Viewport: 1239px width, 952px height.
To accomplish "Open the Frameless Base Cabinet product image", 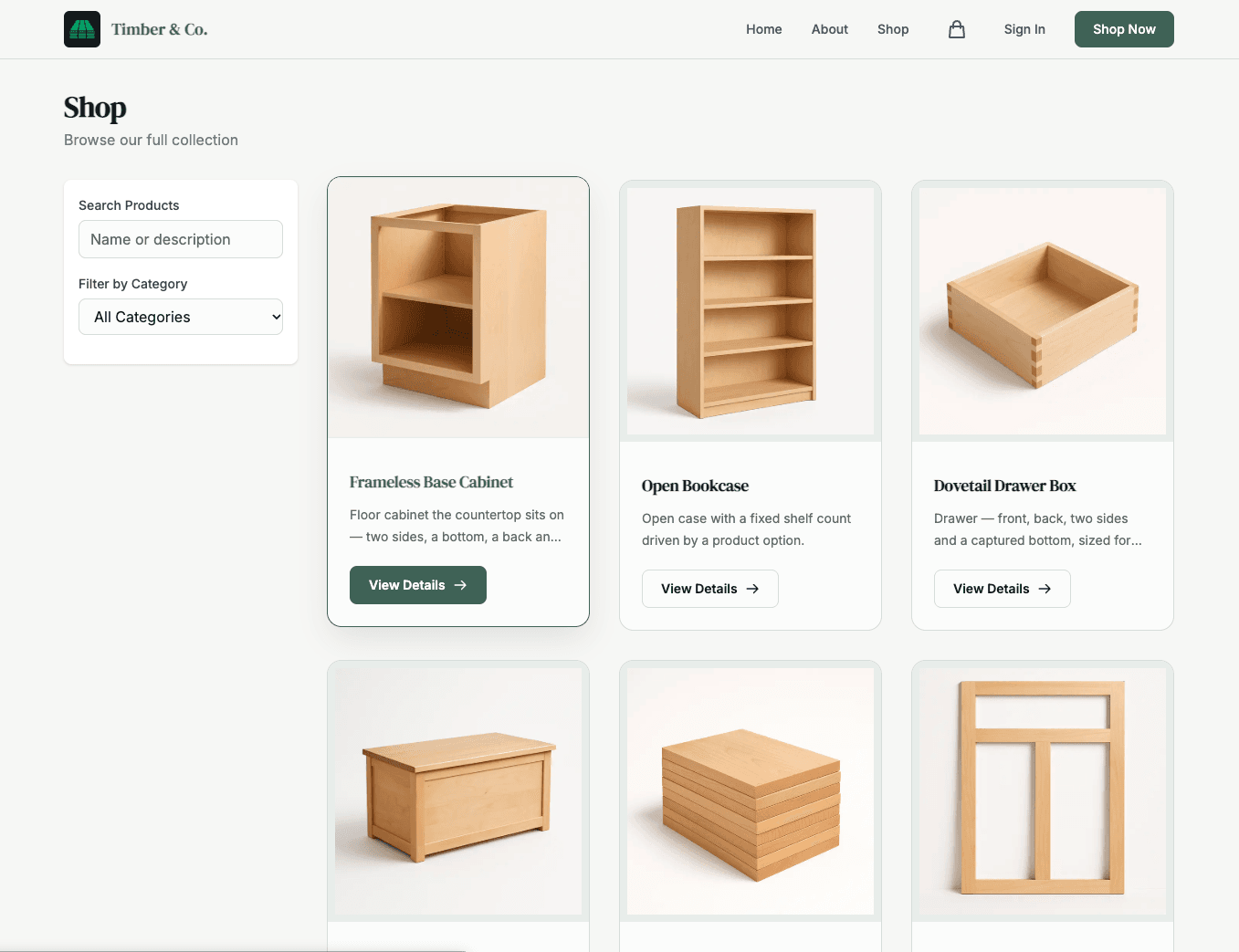I will click(x=458, y=308).
